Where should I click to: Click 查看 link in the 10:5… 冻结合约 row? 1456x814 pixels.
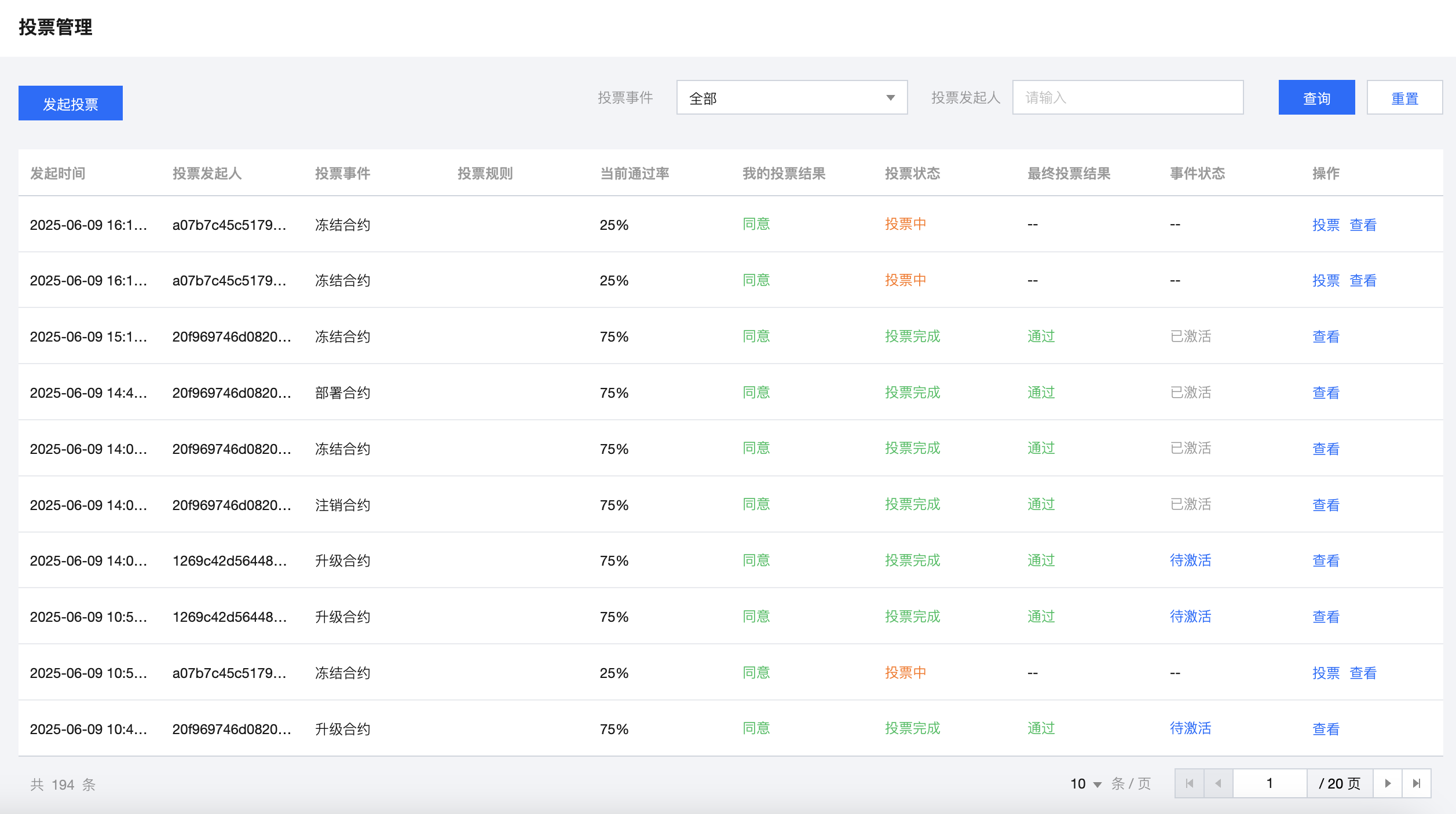coord(1363,673)
